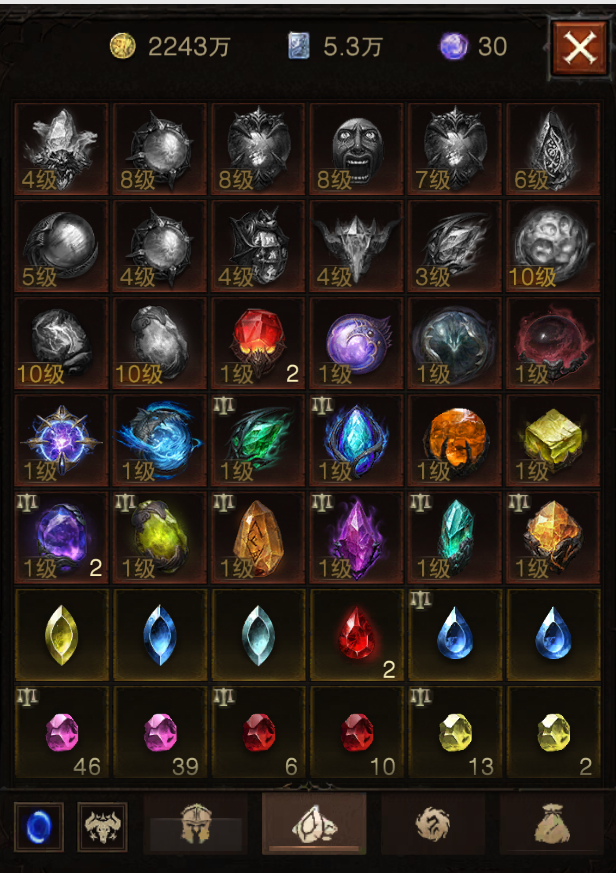The height and width of the screenshot is (873, 616).
Task: Select the green shard gem with scale mark
Action: 258,440
